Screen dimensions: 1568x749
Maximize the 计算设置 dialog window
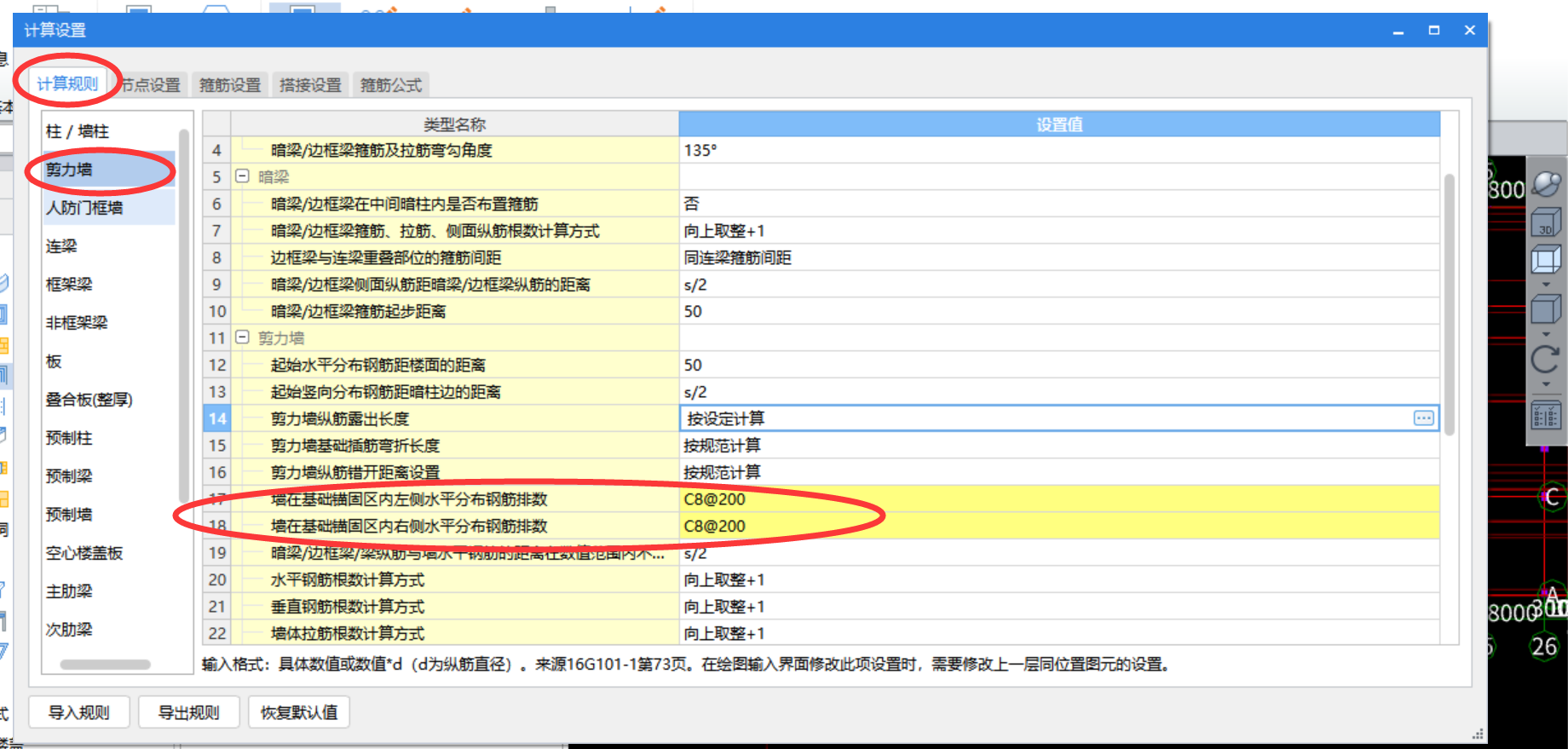pyautogui.click(x=1434, y=30)
